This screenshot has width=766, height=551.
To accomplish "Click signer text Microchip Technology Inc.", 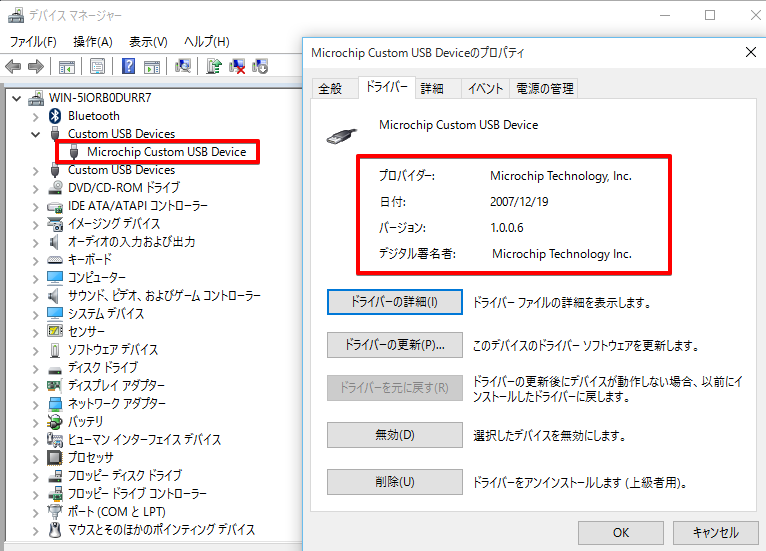I will point(562,254).
